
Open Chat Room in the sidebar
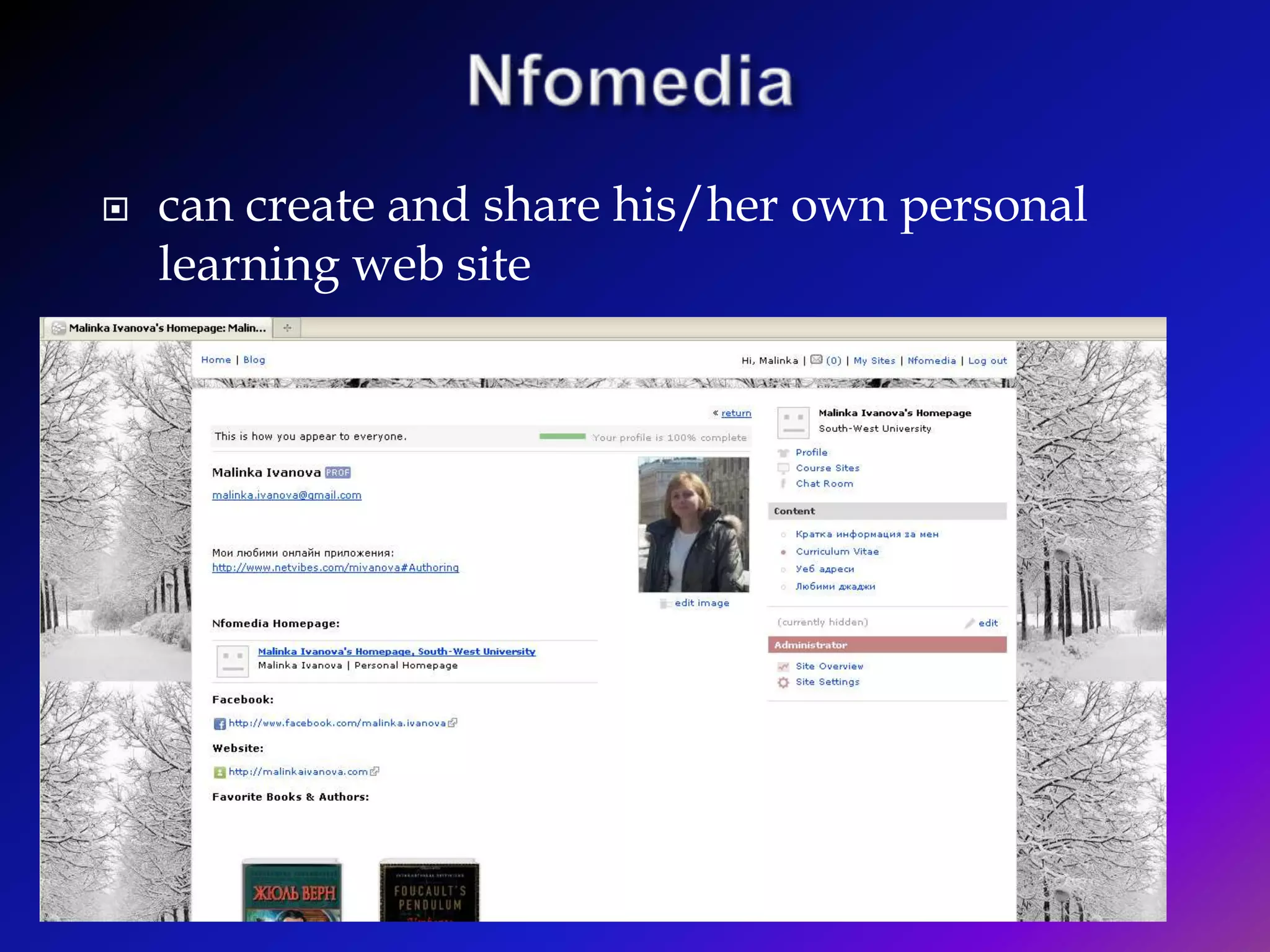pos(824,483)
